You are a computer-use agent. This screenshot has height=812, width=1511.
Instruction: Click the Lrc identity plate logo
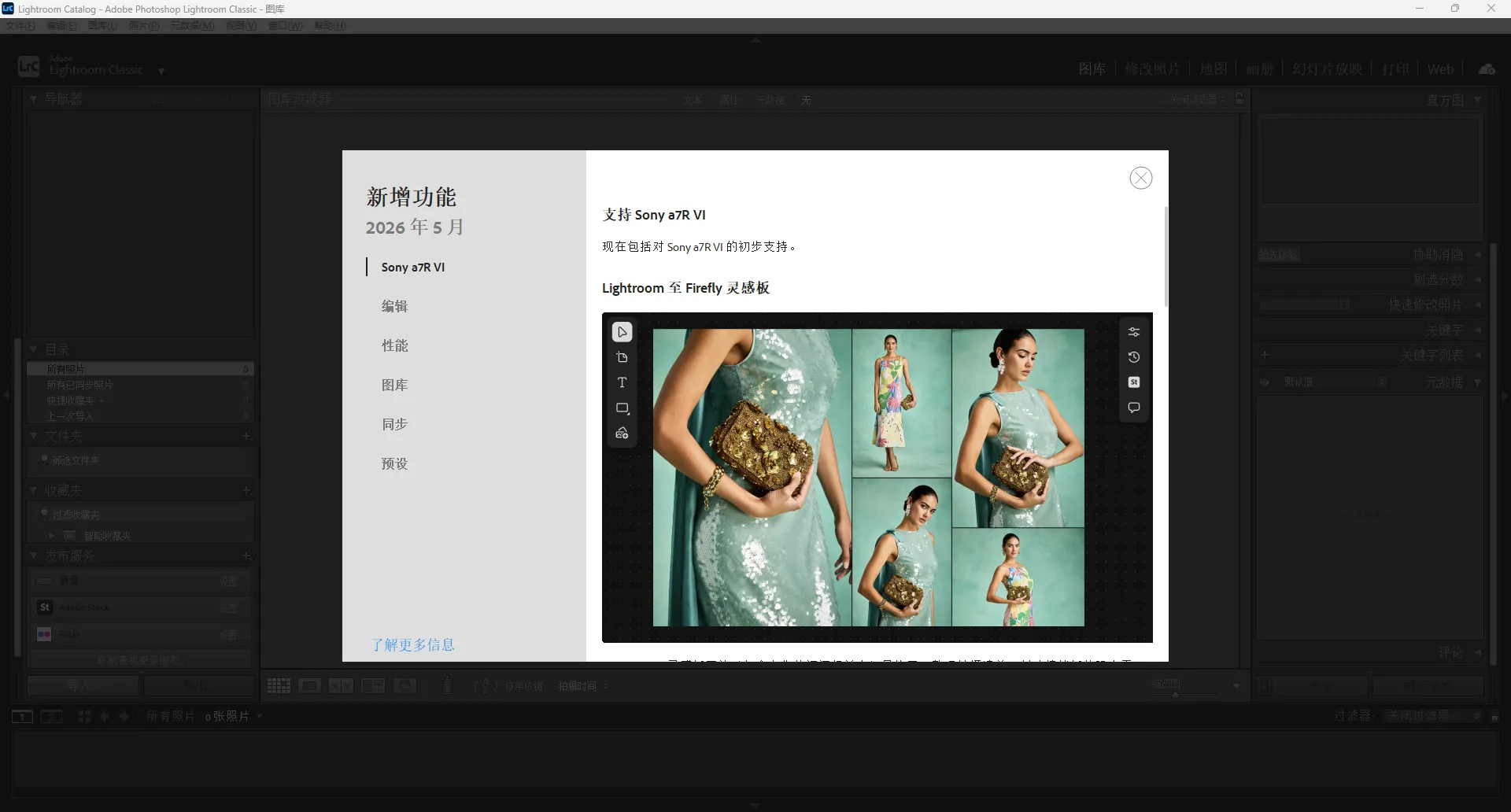[28, 67]
